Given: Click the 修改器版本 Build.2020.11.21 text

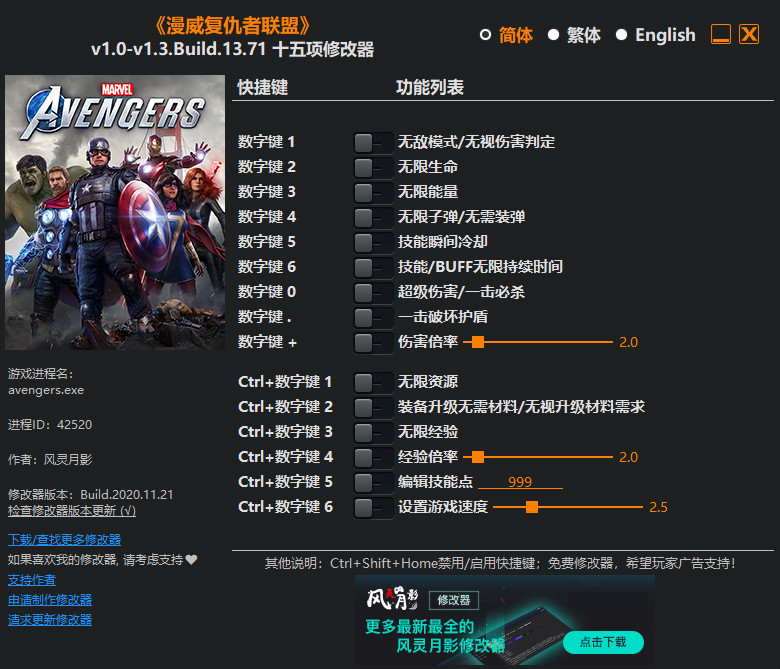Looking at the screenshot, I should [x=91, y=495].
